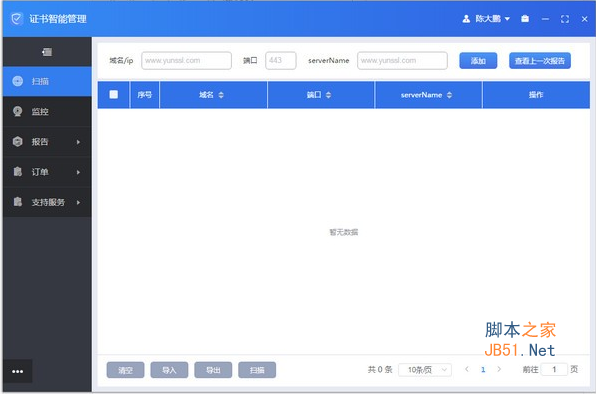Screen dimensions: 596x394
Task: Click the 监控 sidebar icon
Action: [17, 111]
